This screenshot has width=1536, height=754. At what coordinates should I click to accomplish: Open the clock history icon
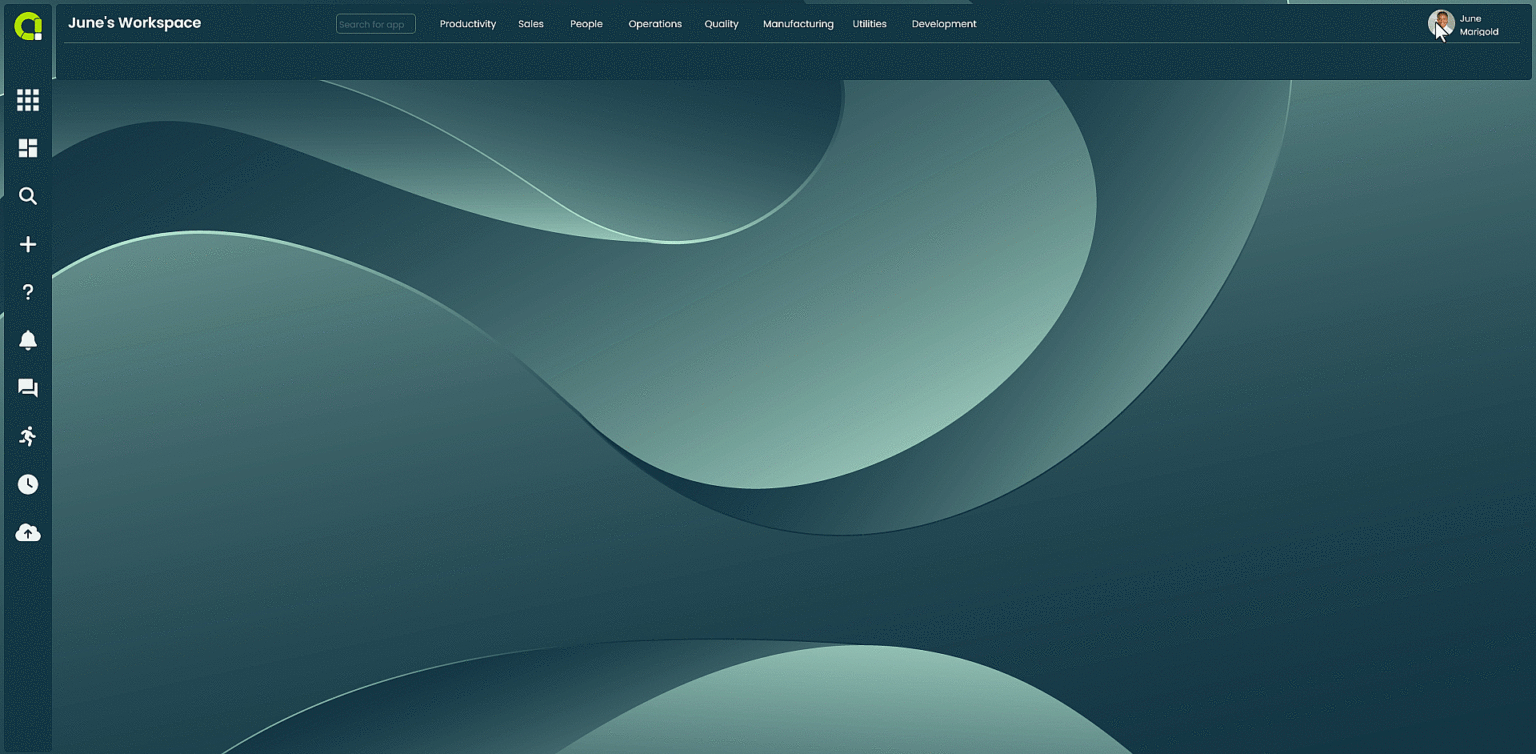[28, 484]
